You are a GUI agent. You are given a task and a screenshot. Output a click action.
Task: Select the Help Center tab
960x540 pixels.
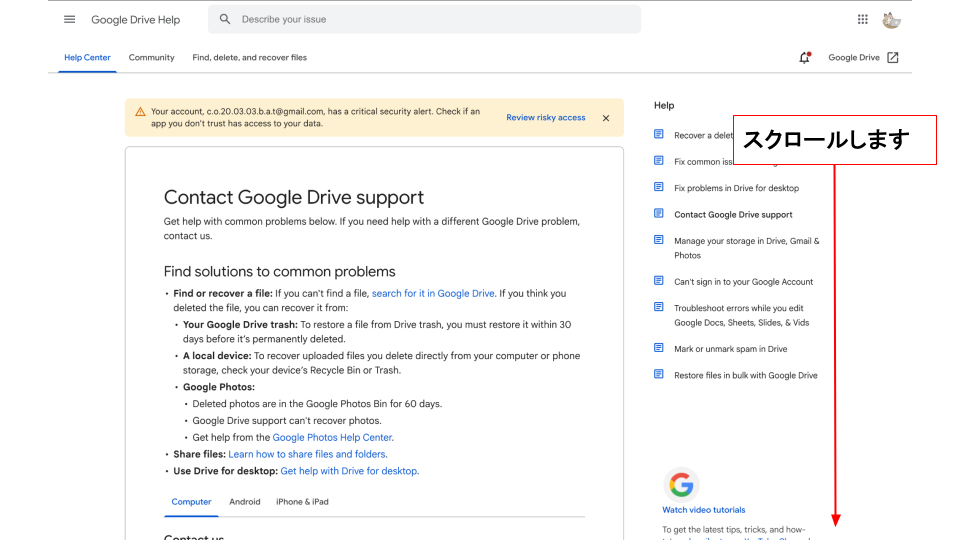point(87,58)
